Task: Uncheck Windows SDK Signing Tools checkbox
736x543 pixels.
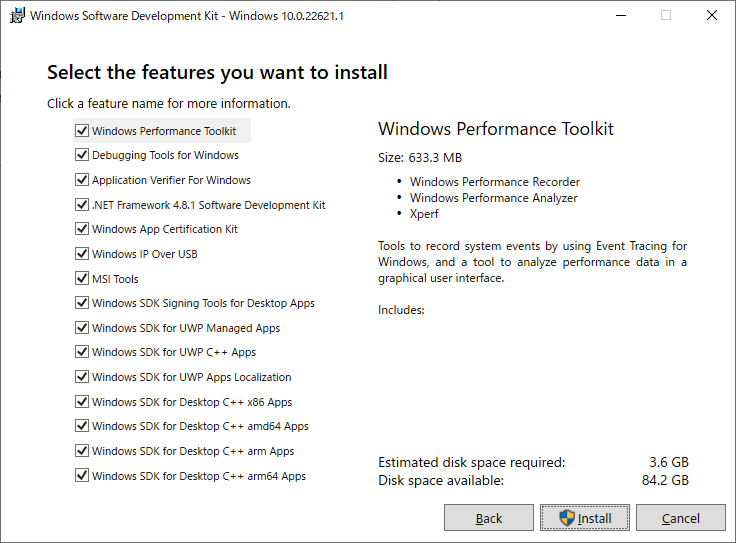Action: coord(82,303)
